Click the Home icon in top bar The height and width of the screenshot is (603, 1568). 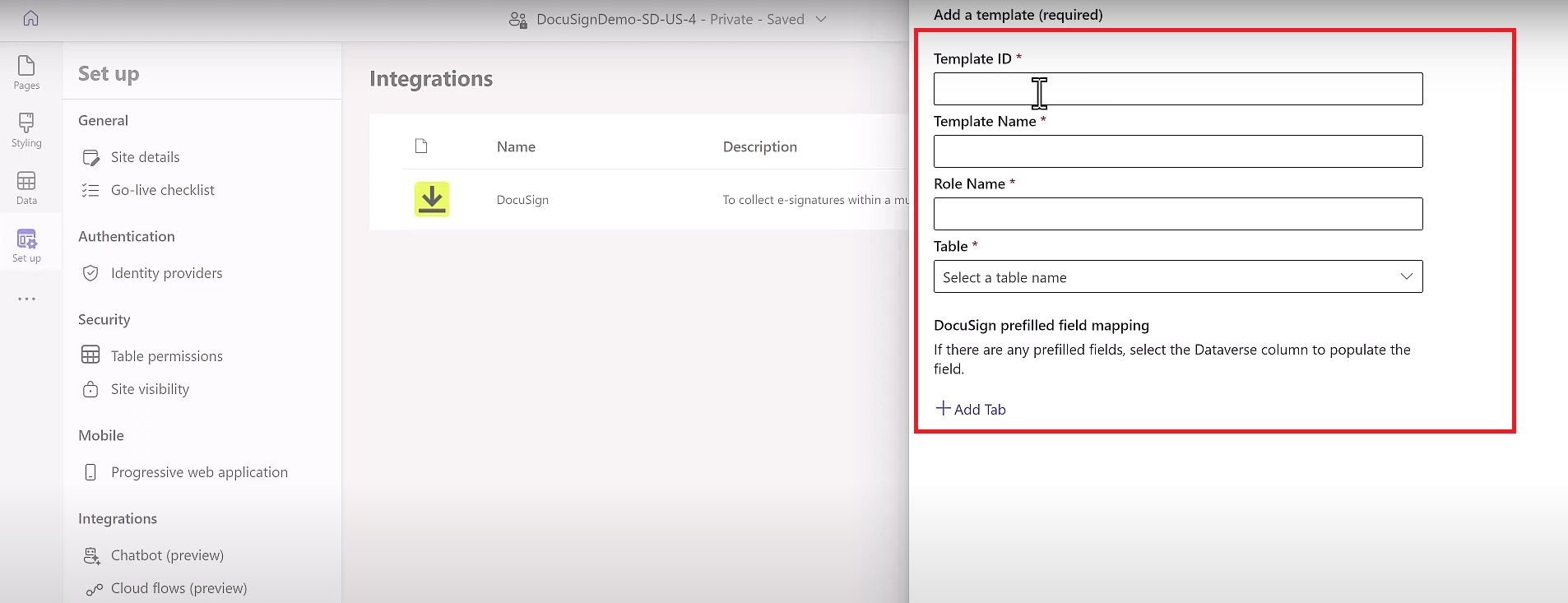point(30,18)
